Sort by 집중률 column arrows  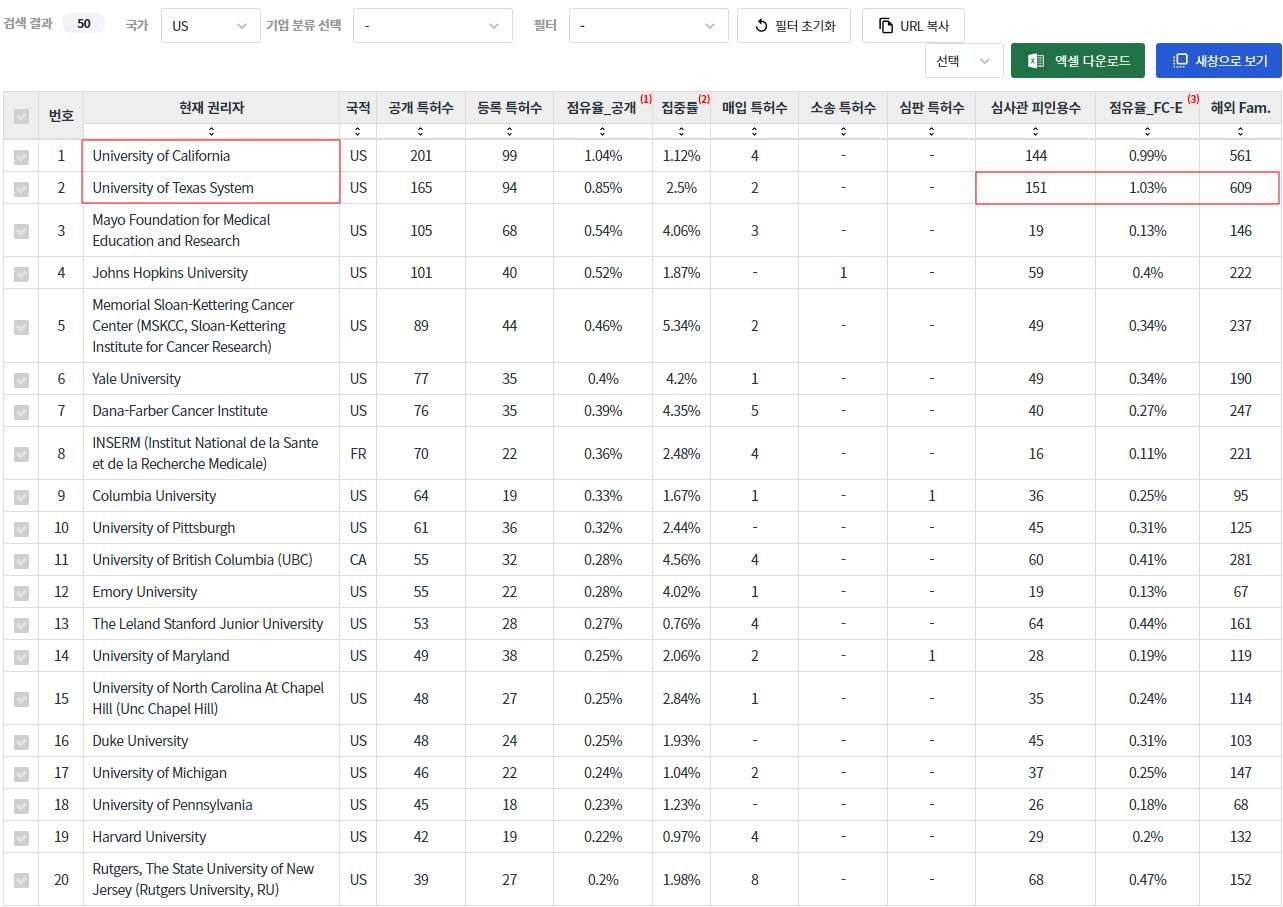click(x=680, y=132)
